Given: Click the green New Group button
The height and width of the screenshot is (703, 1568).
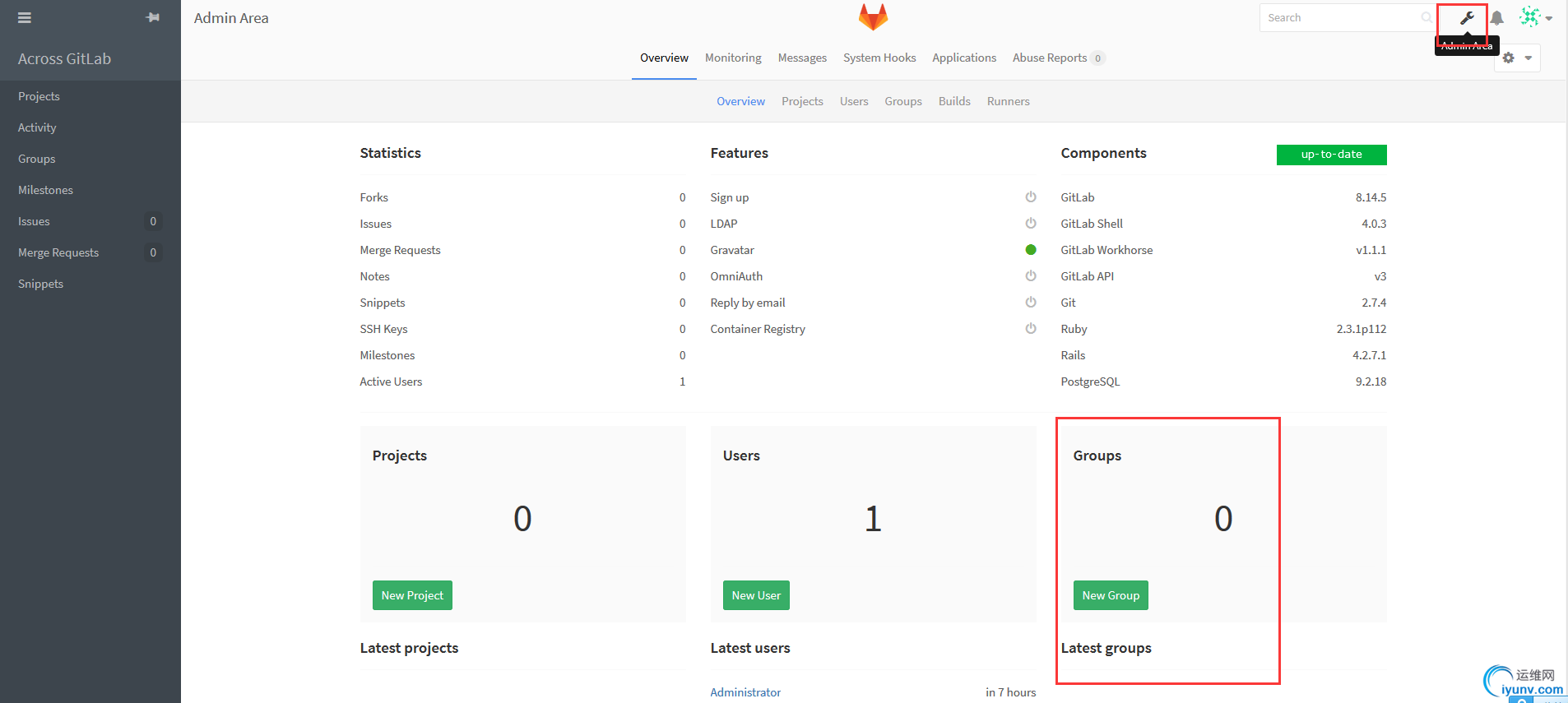Looking at the screenshot, I should 1111,595.
